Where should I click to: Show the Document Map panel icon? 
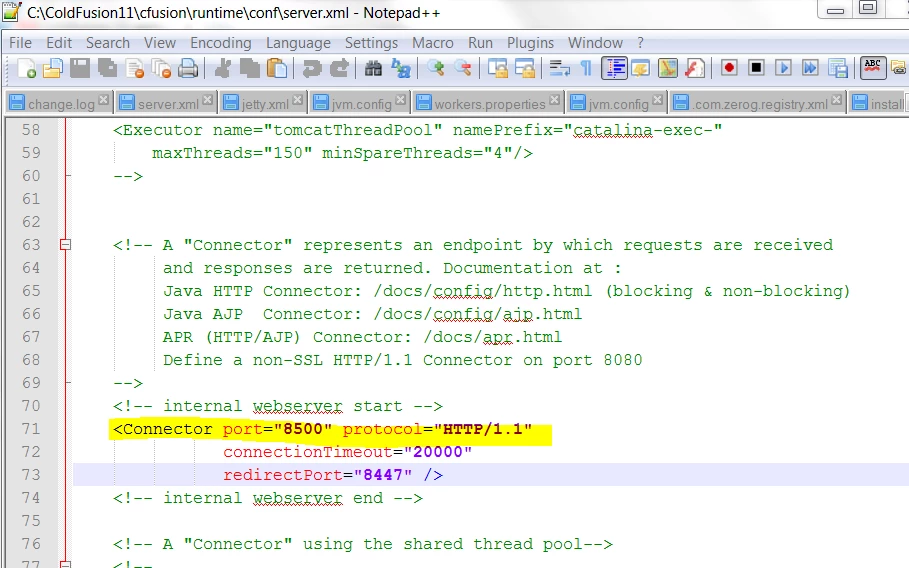tap(668, 68)
